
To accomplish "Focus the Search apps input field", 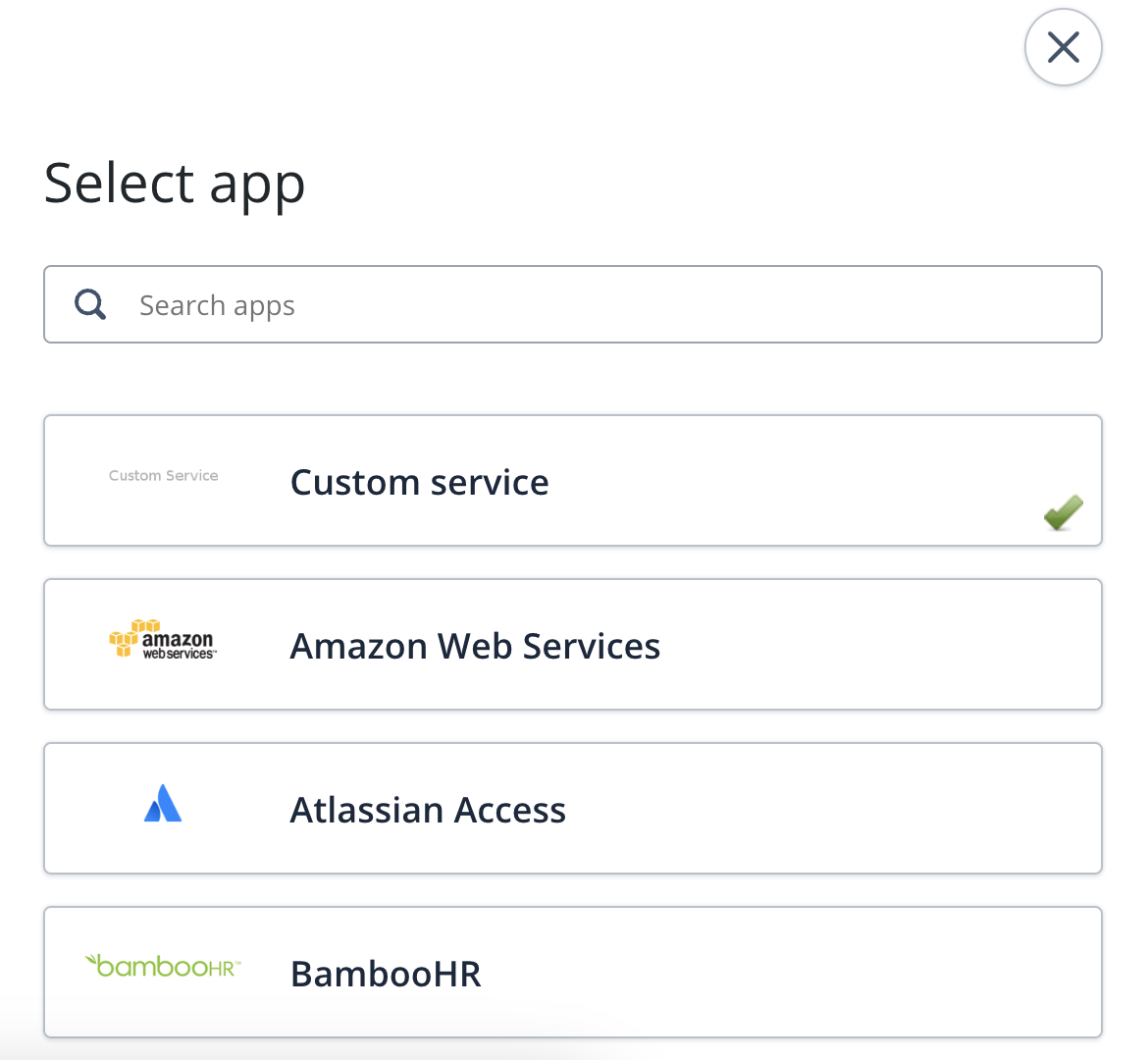I will click(x=573, y=304).
